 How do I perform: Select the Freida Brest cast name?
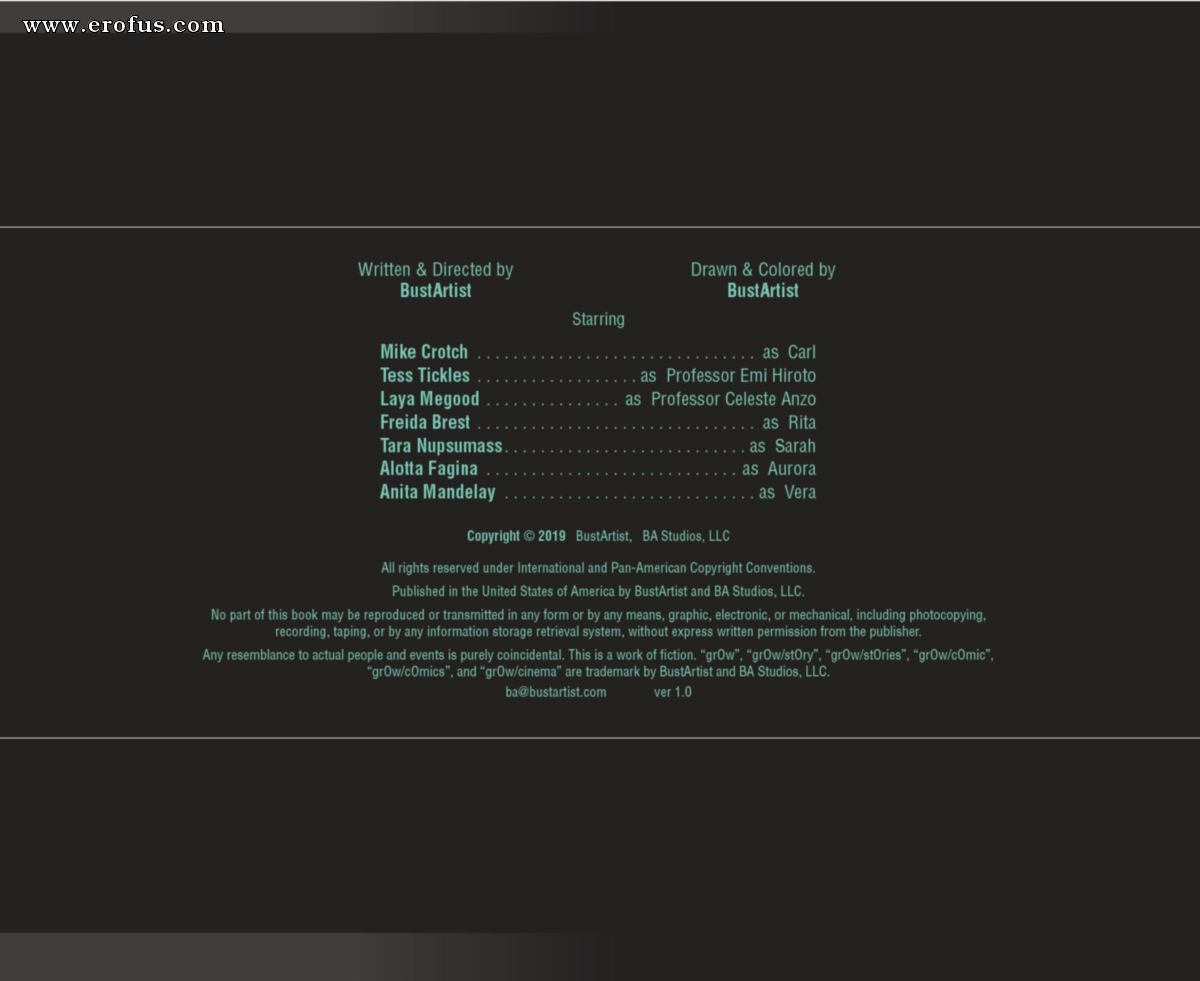click(x=425, y=422)
